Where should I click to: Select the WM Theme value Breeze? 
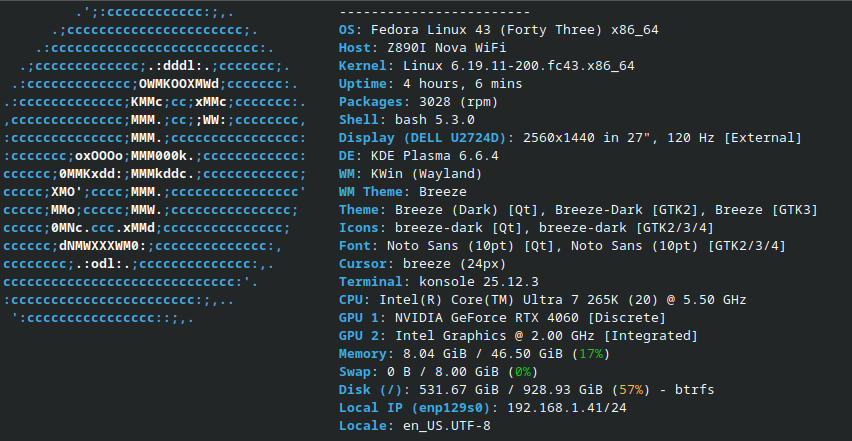pyautogui.click(x=442, y=192)
